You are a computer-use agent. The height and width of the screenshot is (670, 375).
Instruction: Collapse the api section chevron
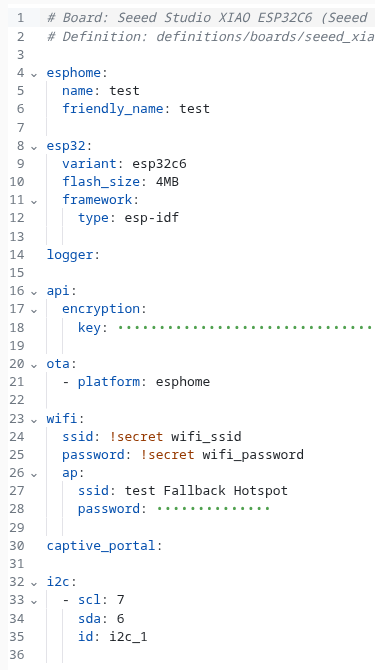34,292
